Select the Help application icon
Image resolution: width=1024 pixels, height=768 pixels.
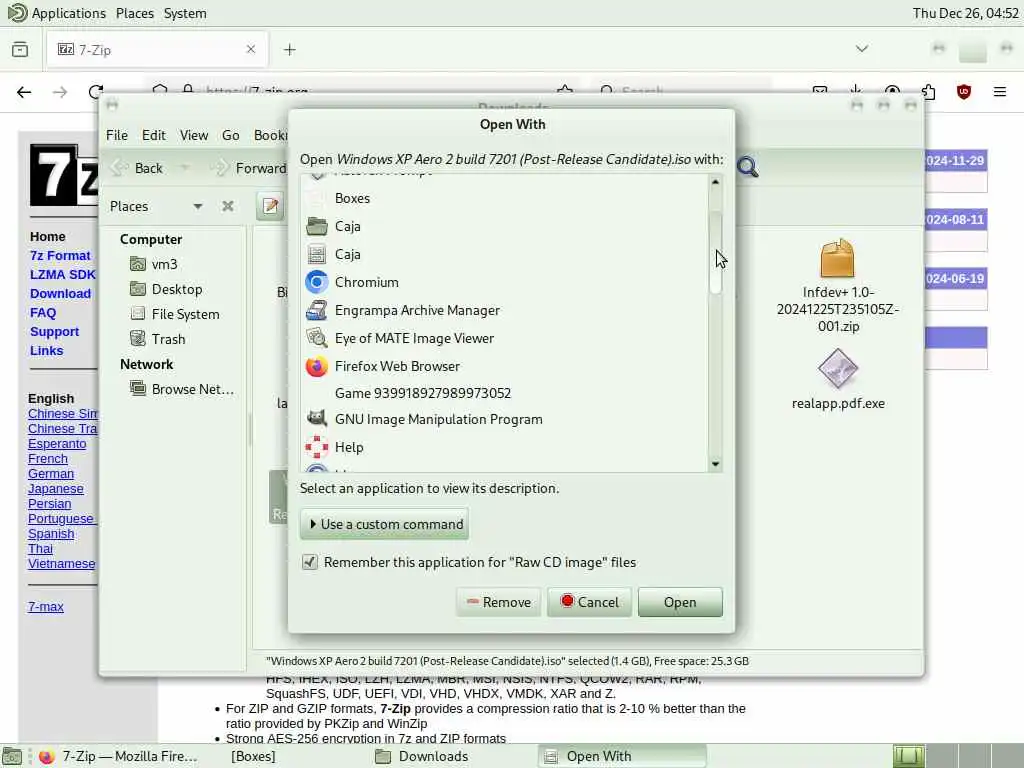317,447
